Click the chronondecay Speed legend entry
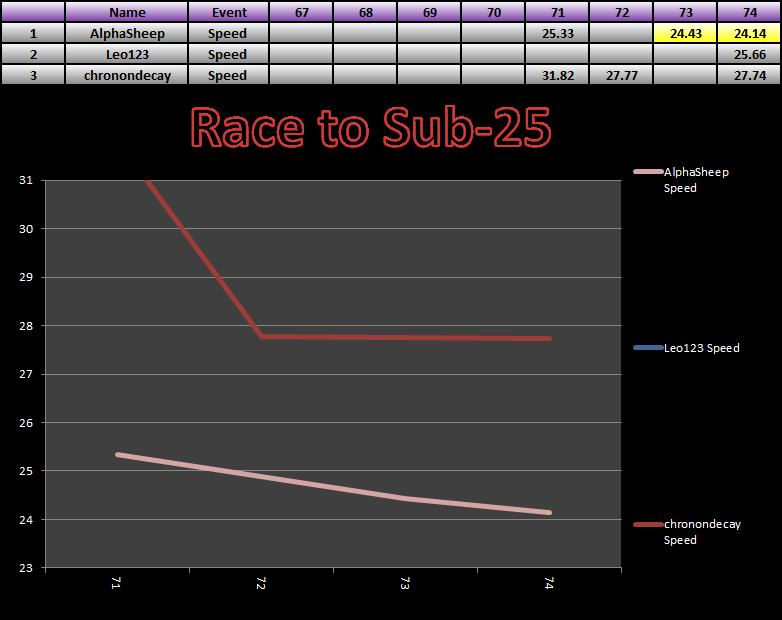This screenshot has height=620, width=782. click(x=687, y=532)
